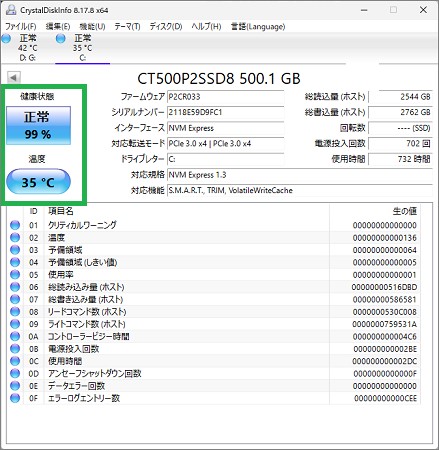Screen dimensions: 439x450
Task: Click the disk title CT500P2SSD8 500.1 GB
Action: [x=219, y=79]
